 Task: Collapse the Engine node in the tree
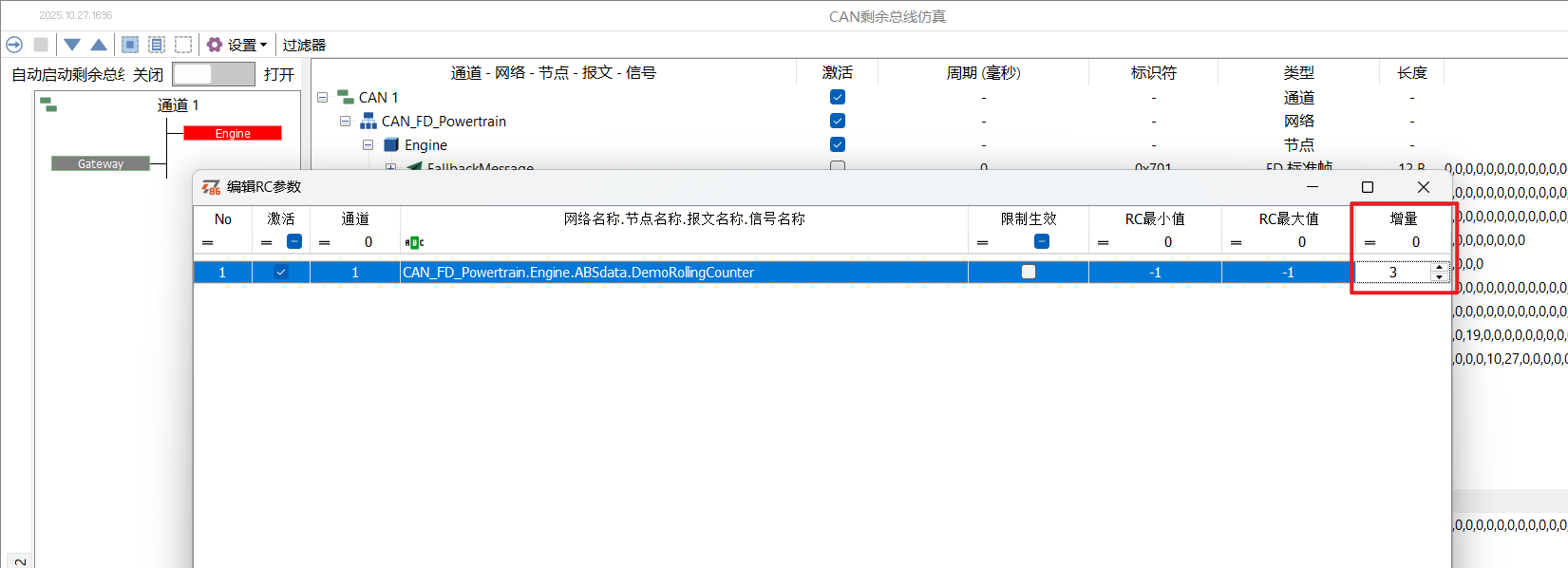(368, 145)
